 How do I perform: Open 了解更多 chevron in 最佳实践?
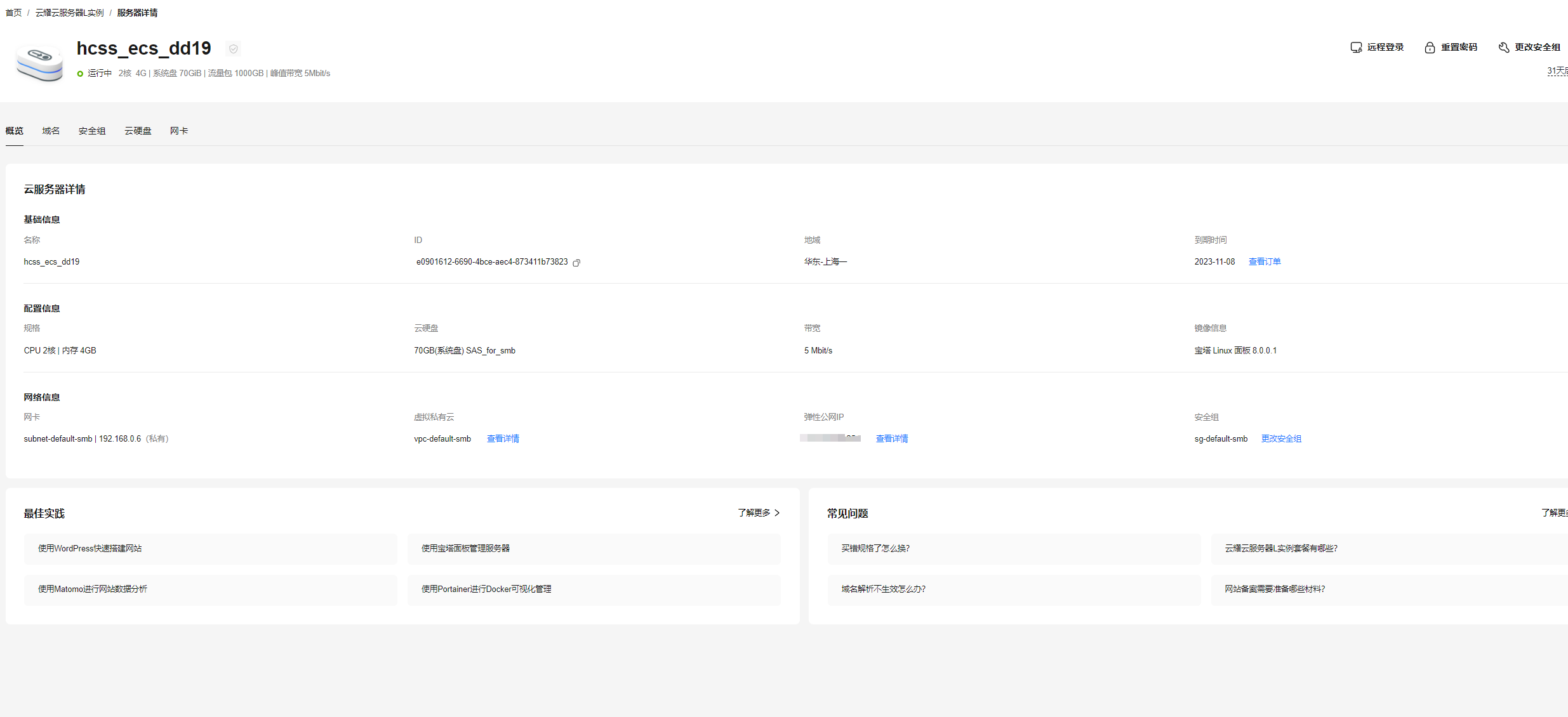[x=777, y=513]
